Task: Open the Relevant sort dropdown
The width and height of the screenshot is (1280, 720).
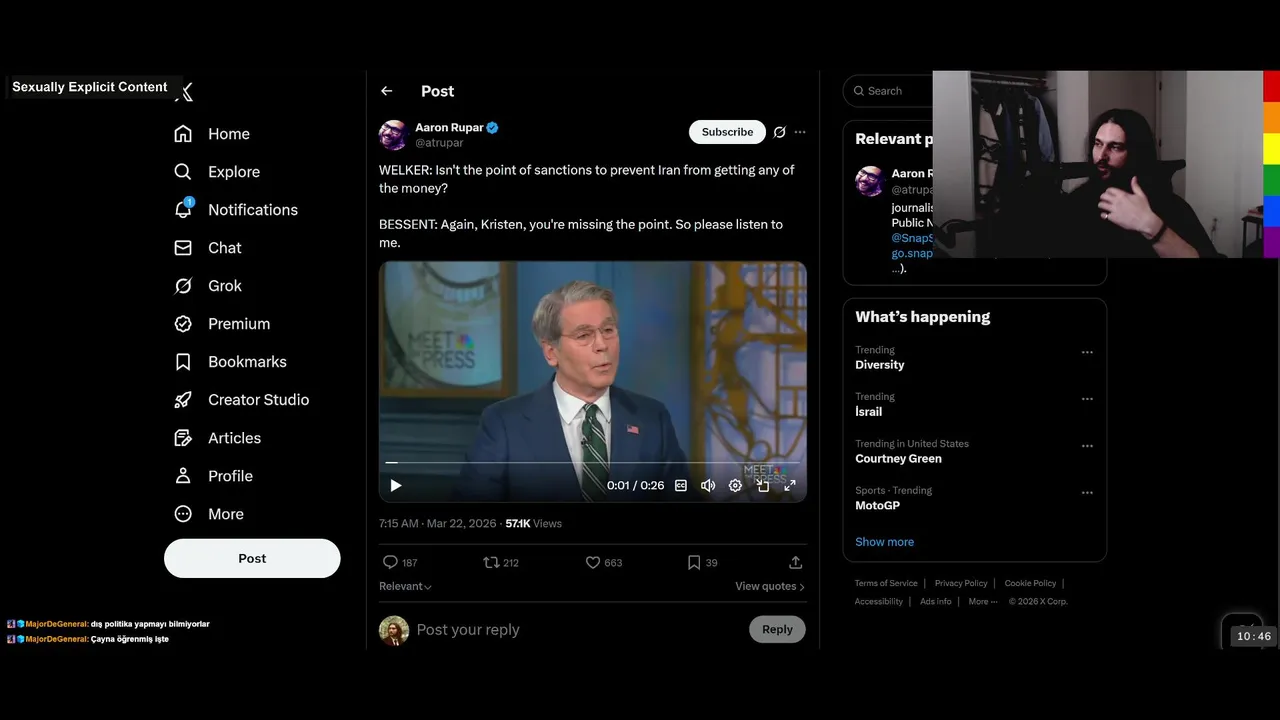Action: tap(405, 587)
